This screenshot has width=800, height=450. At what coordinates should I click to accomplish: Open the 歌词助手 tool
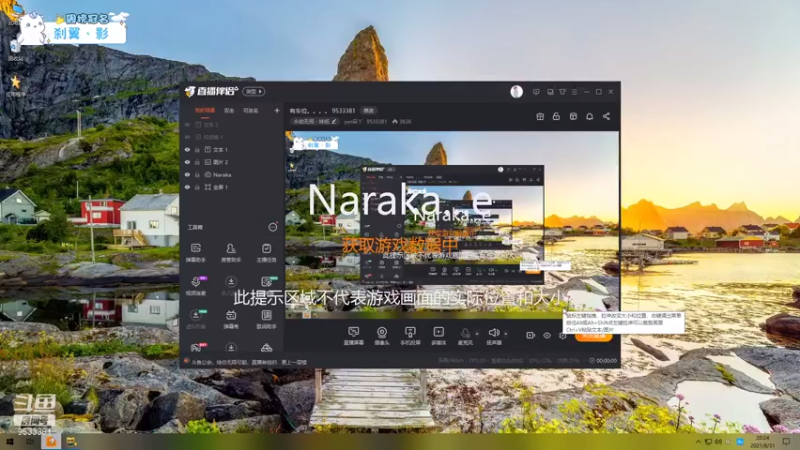pos(266,319)
